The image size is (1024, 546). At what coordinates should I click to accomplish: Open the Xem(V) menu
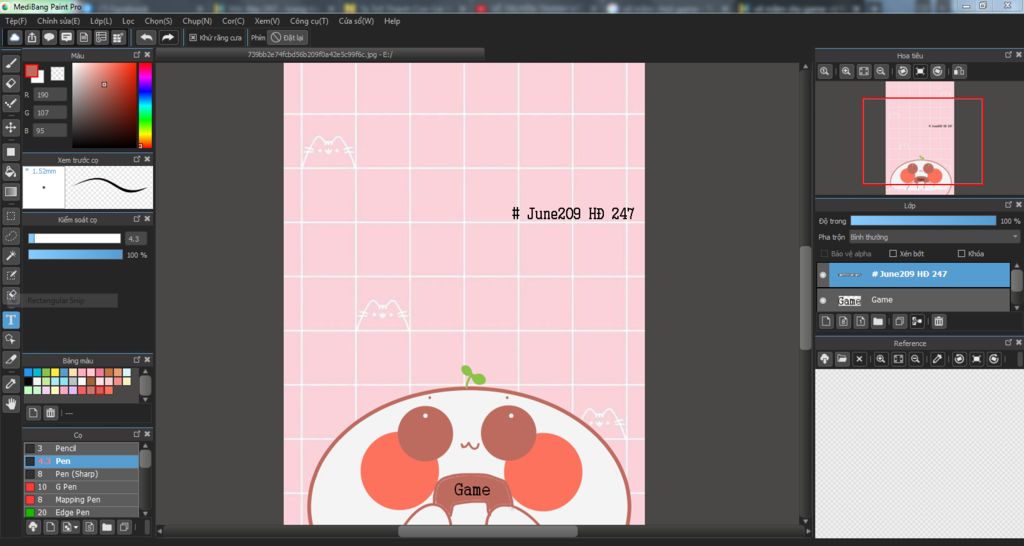coord(267,21)
